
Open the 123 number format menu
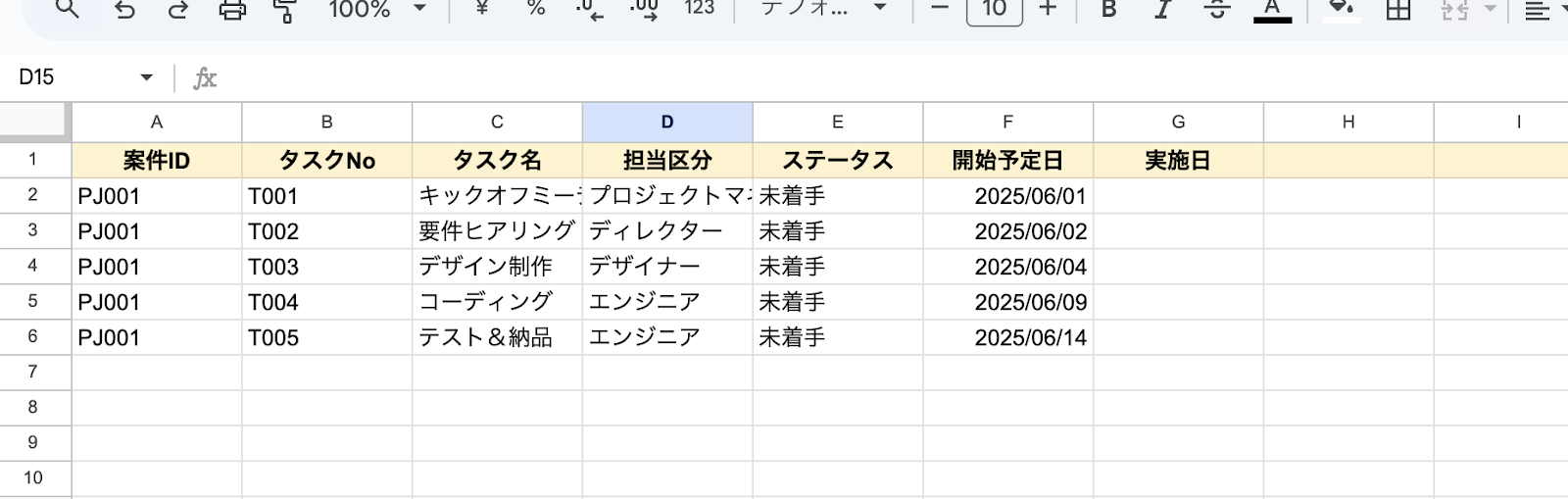pos(699,9)
